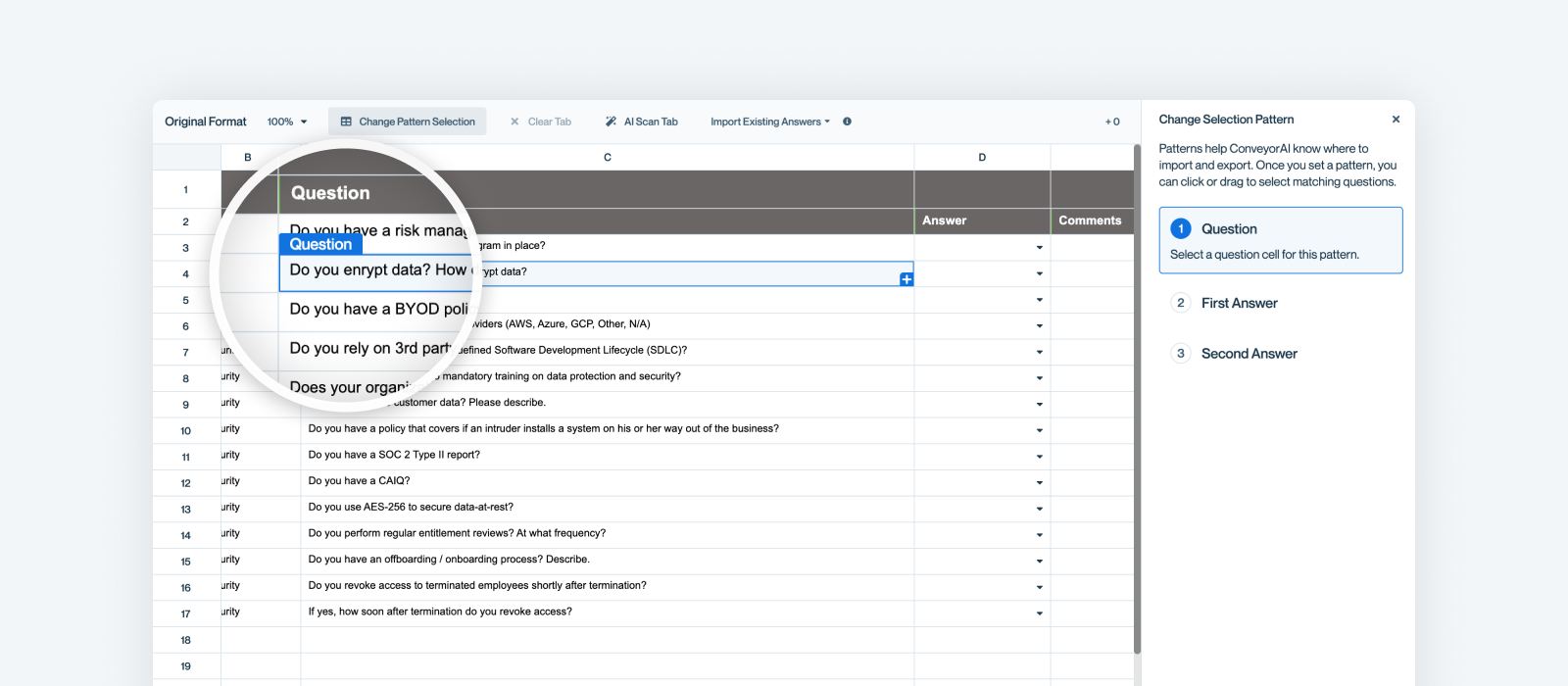Click 'Do you perform regular entitlement reviews' cell
The height and width of the screenshot is (686, 1568).
(608, 533)
